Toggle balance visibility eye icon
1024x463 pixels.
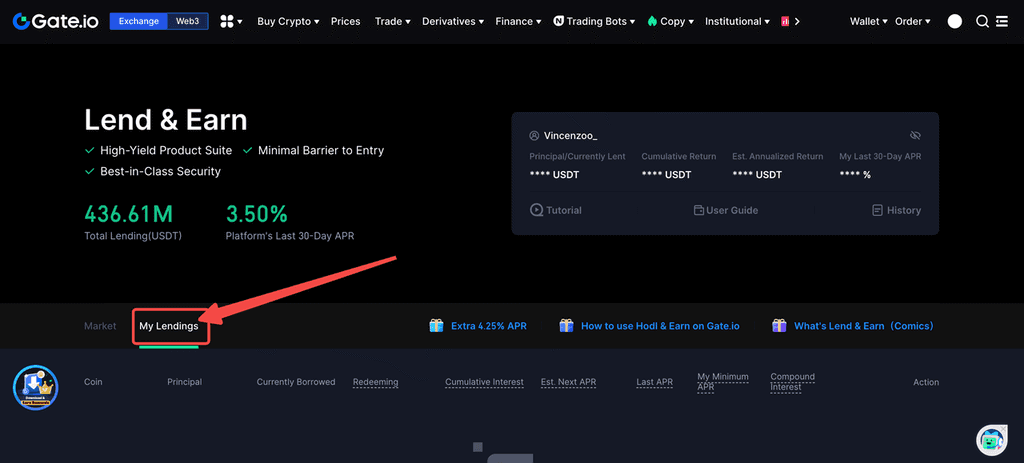tap(915, 135)
